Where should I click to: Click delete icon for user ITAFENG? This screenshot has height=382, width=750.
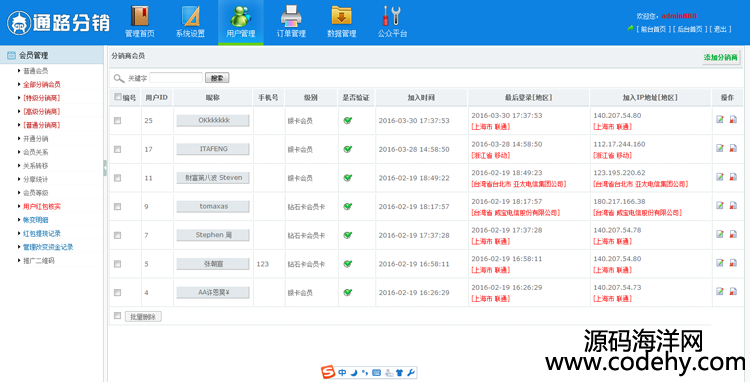[x=733, y=148]
